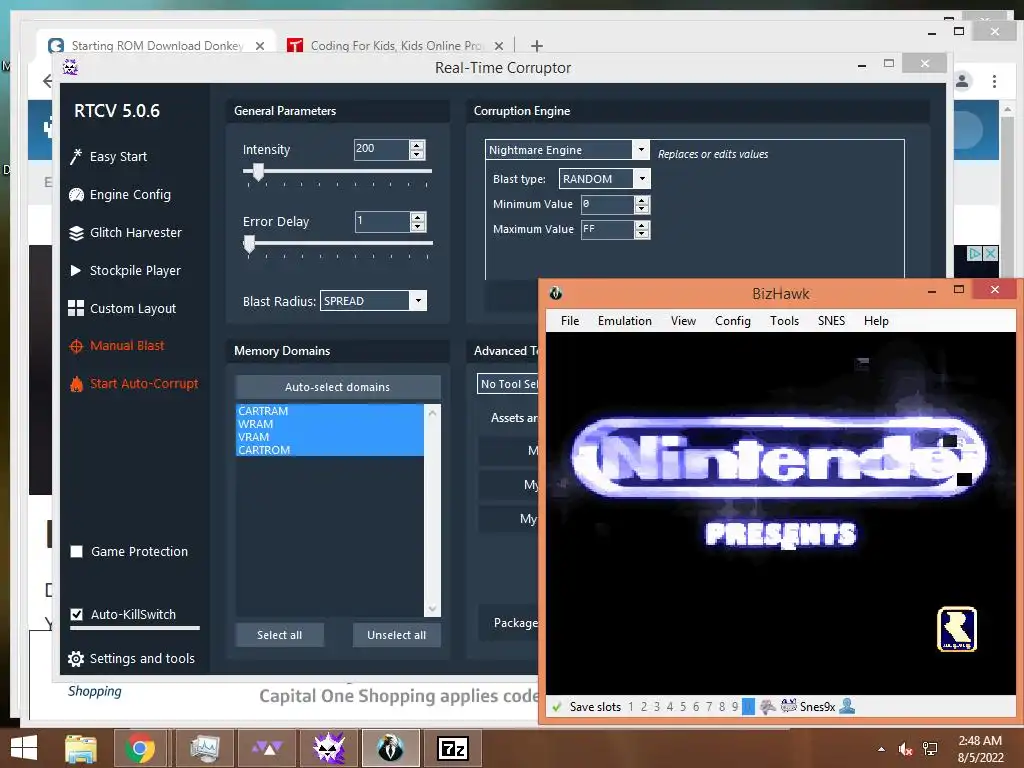
Task: Switch to BizHawk taskbar icon
Action: [391, 748]
